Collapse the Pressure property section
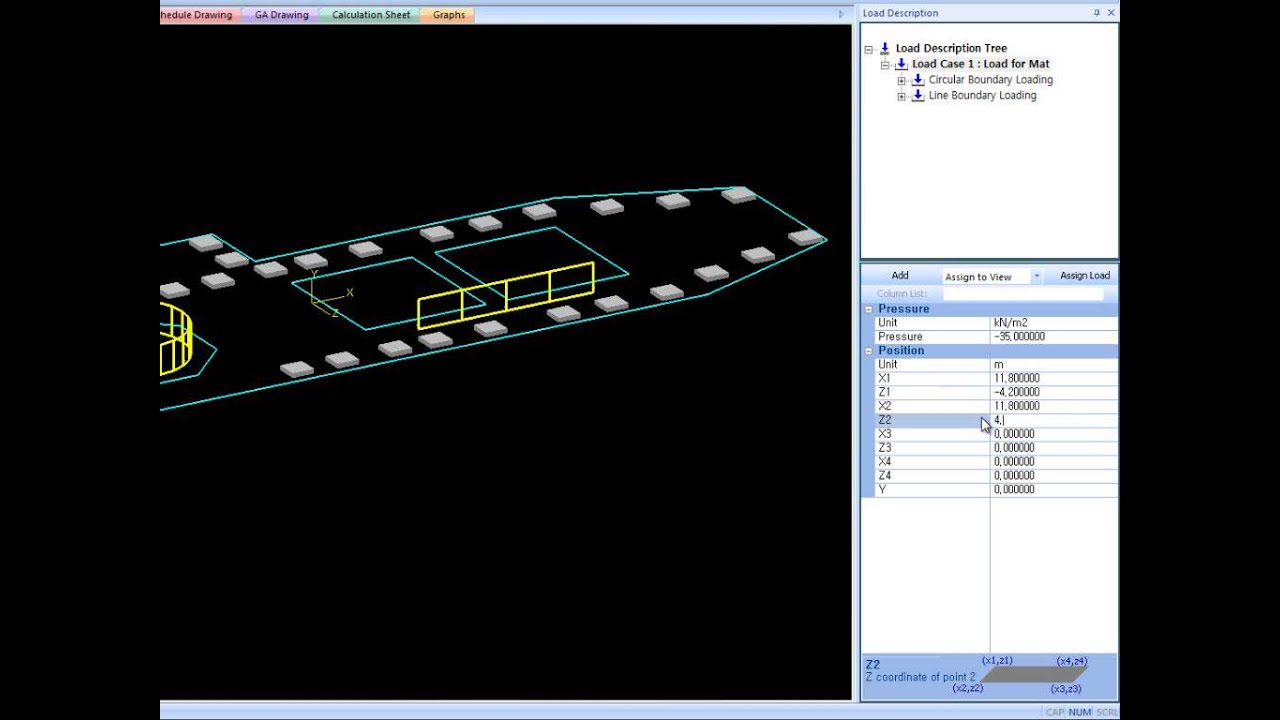Image resolution: width=1280 pixels, height=720 pixels. (x=868, y=309)
